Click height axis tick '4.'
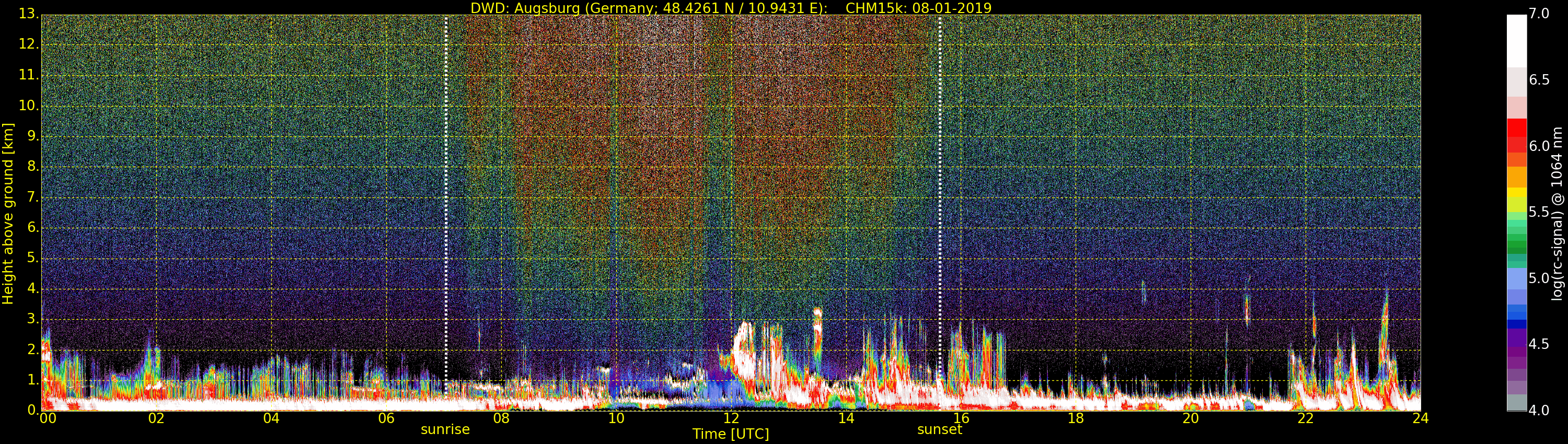 [x=32, y=288]
